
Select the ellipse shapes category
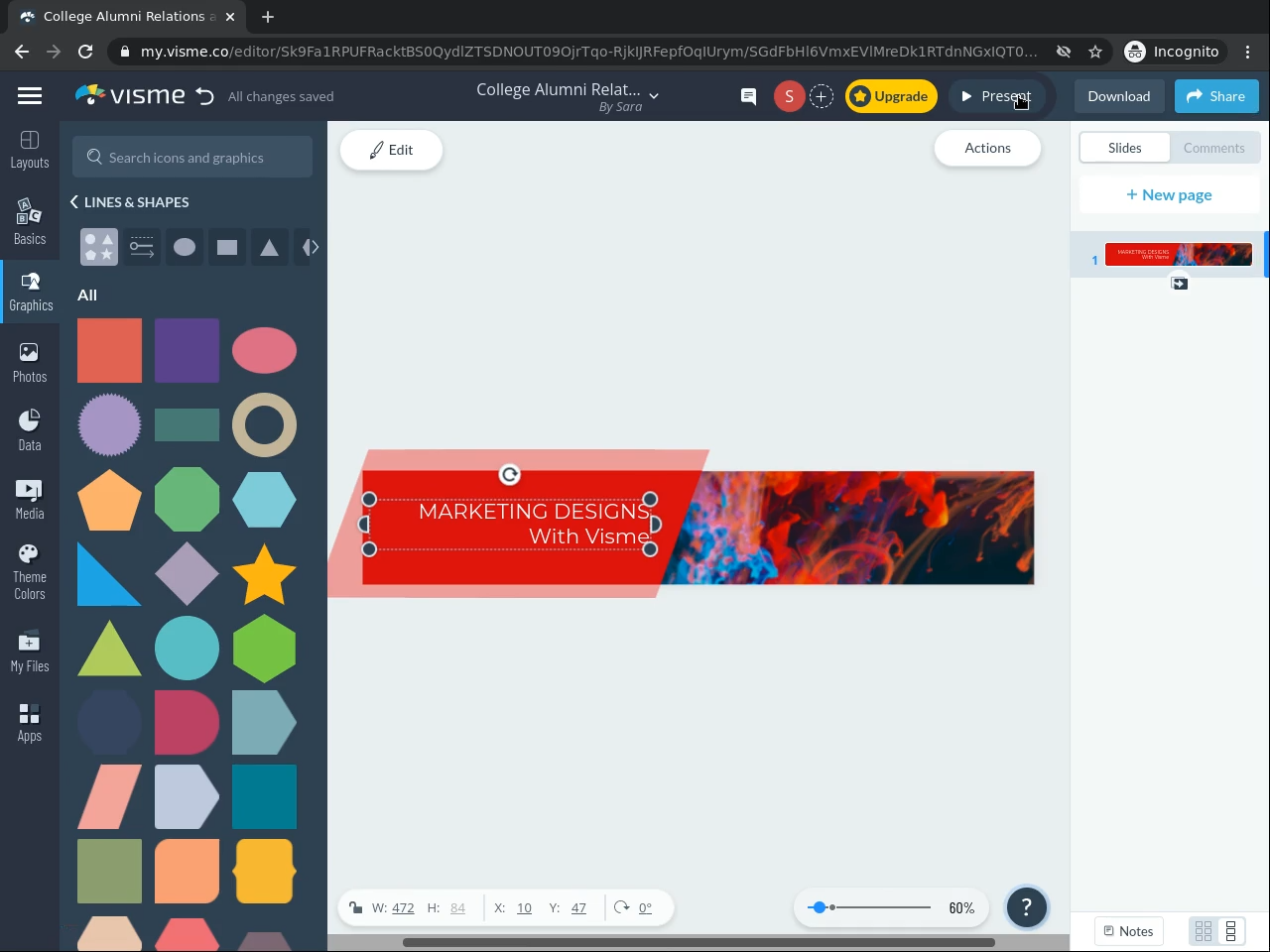pos(185,247)
